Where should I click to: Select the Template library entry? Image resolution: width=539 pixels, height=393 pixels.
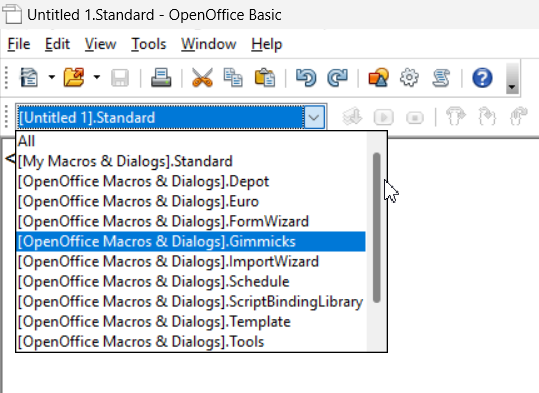(x=191, y=321)
